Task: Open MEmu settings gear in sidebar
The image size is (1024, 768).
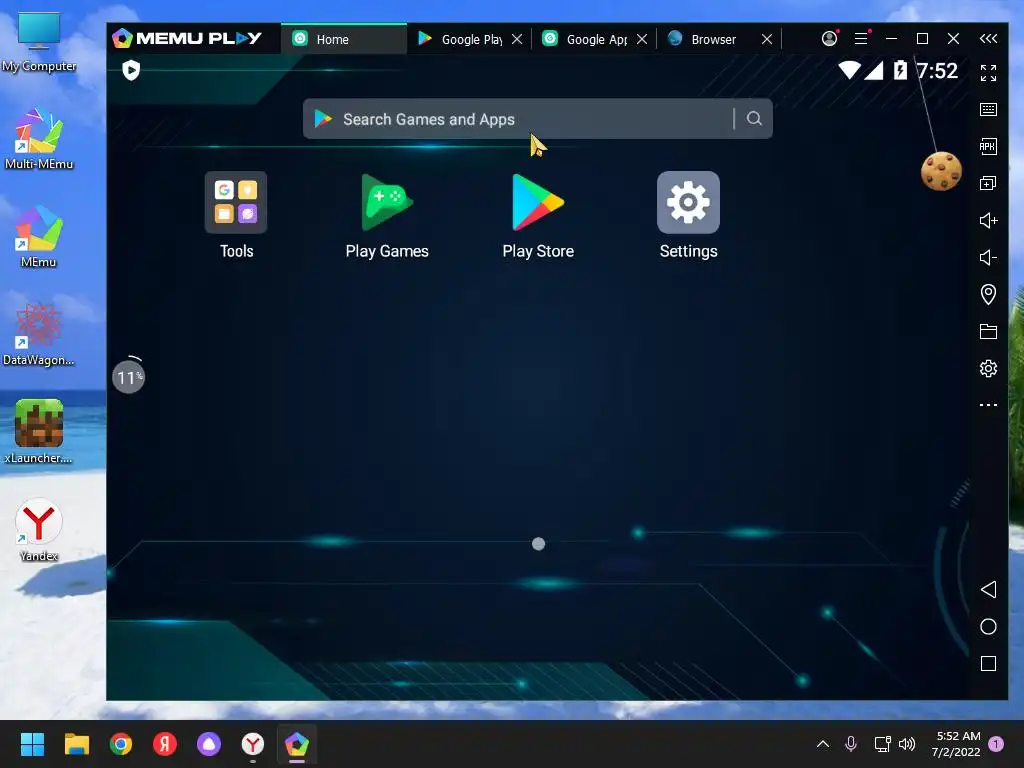Action: pos(988,368)
